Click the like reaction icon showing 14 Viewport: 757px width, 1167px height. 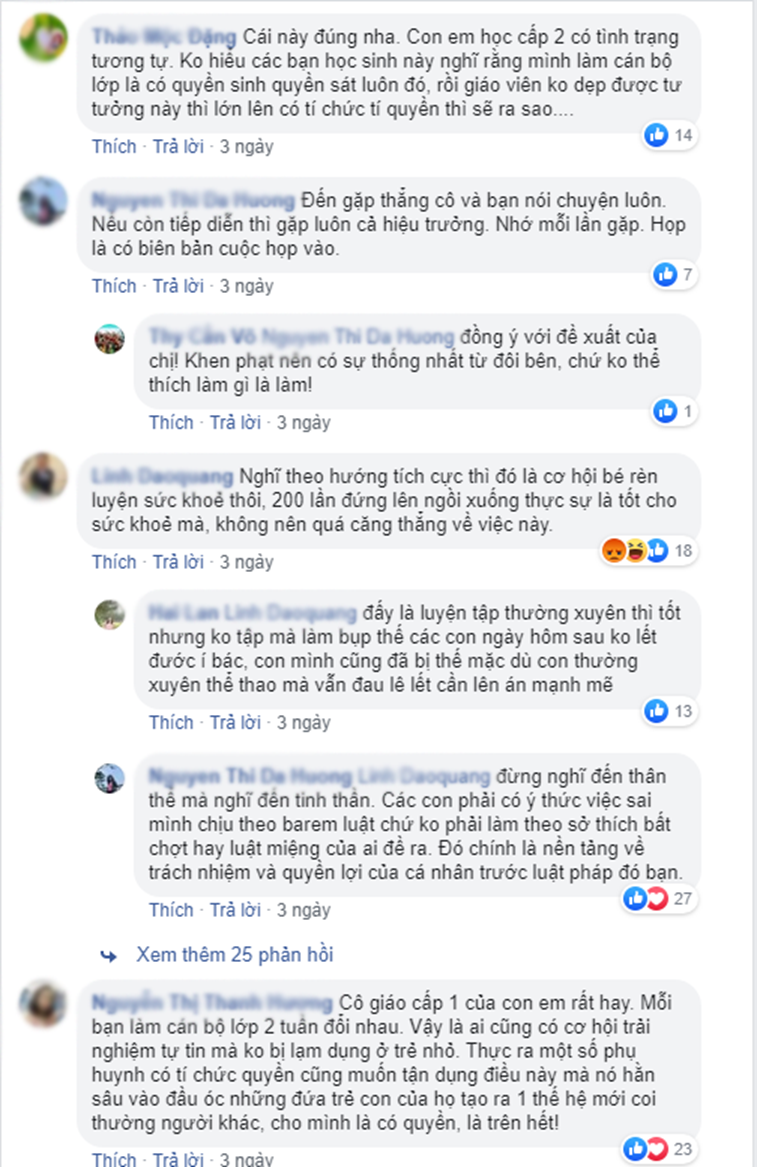(x=657, y=135)
